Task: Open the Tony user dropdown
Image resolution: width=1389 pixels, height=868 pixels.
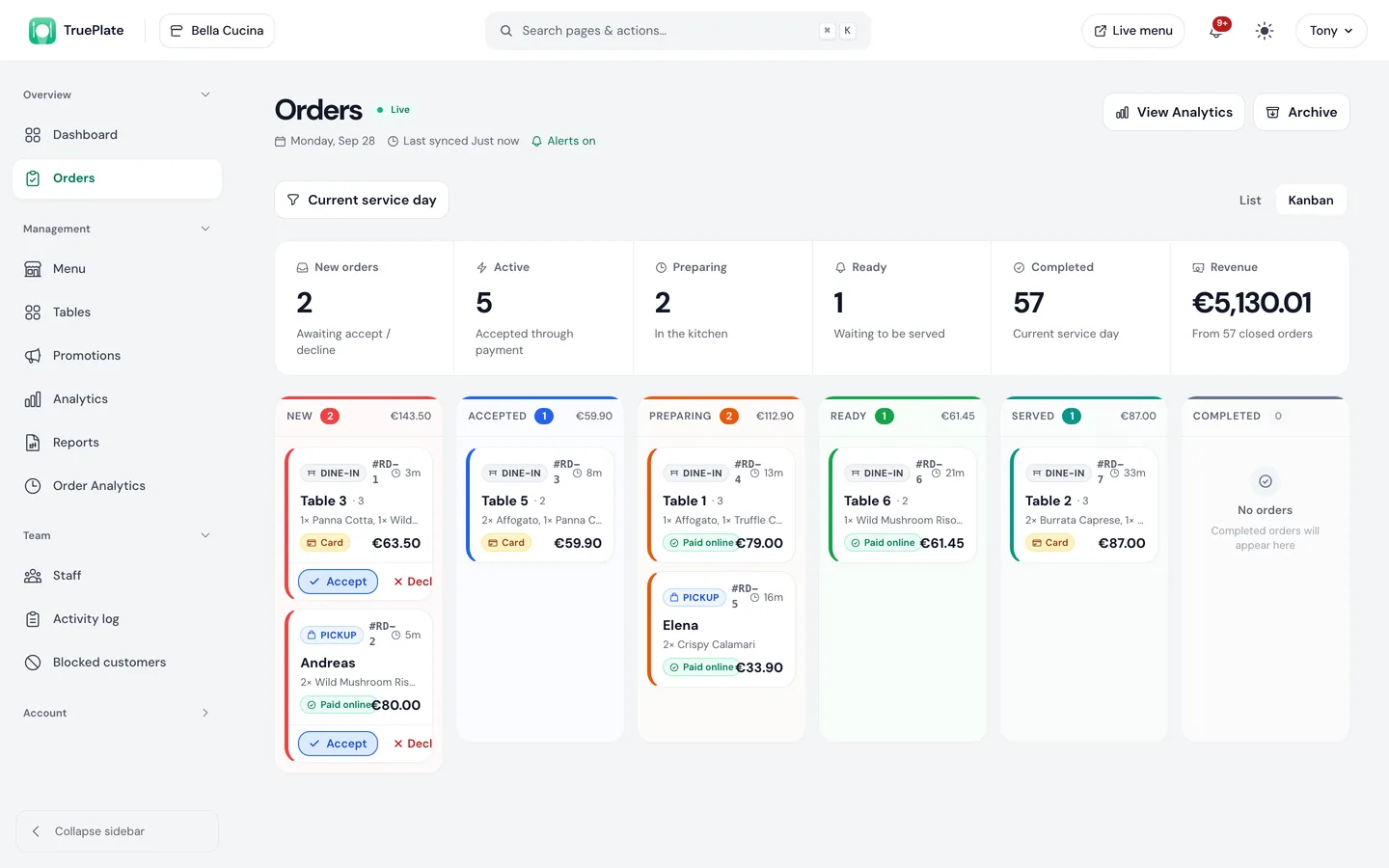Action: click(x=1331, y=31)
